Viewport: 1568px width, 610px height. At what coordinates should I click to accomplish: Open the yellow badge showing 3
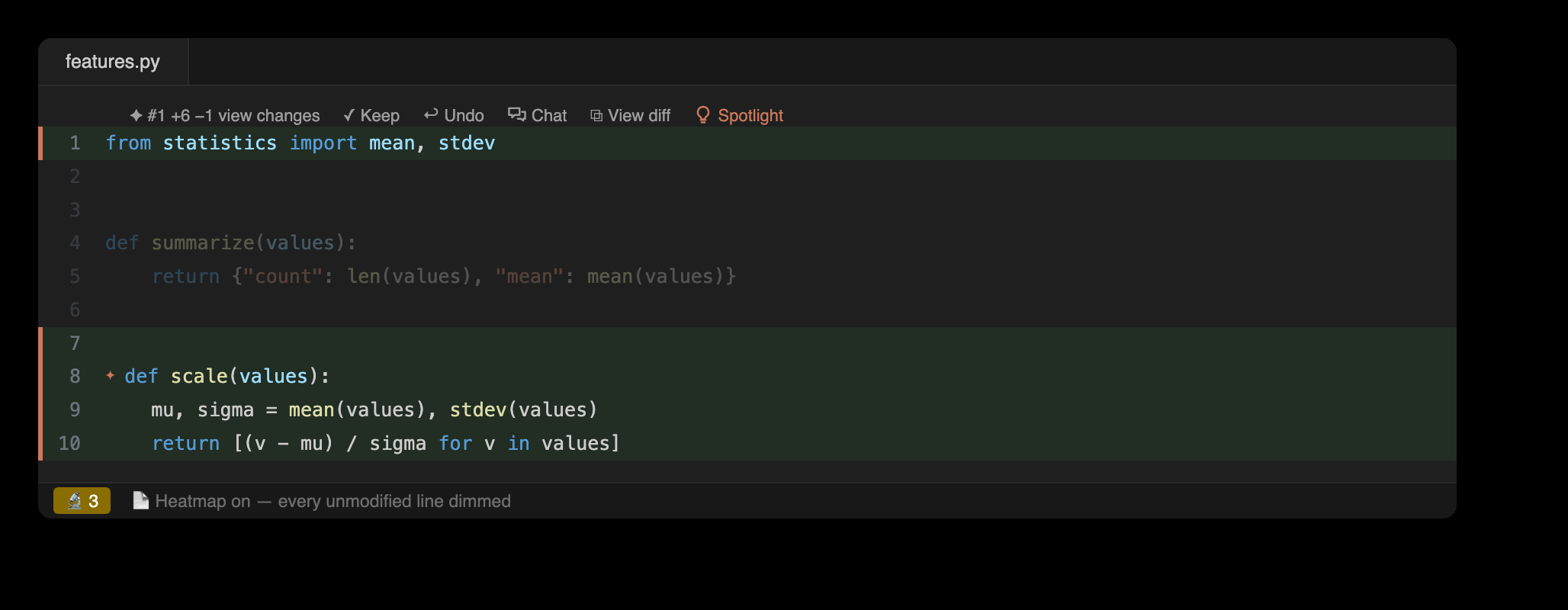(x=82, y=501)
